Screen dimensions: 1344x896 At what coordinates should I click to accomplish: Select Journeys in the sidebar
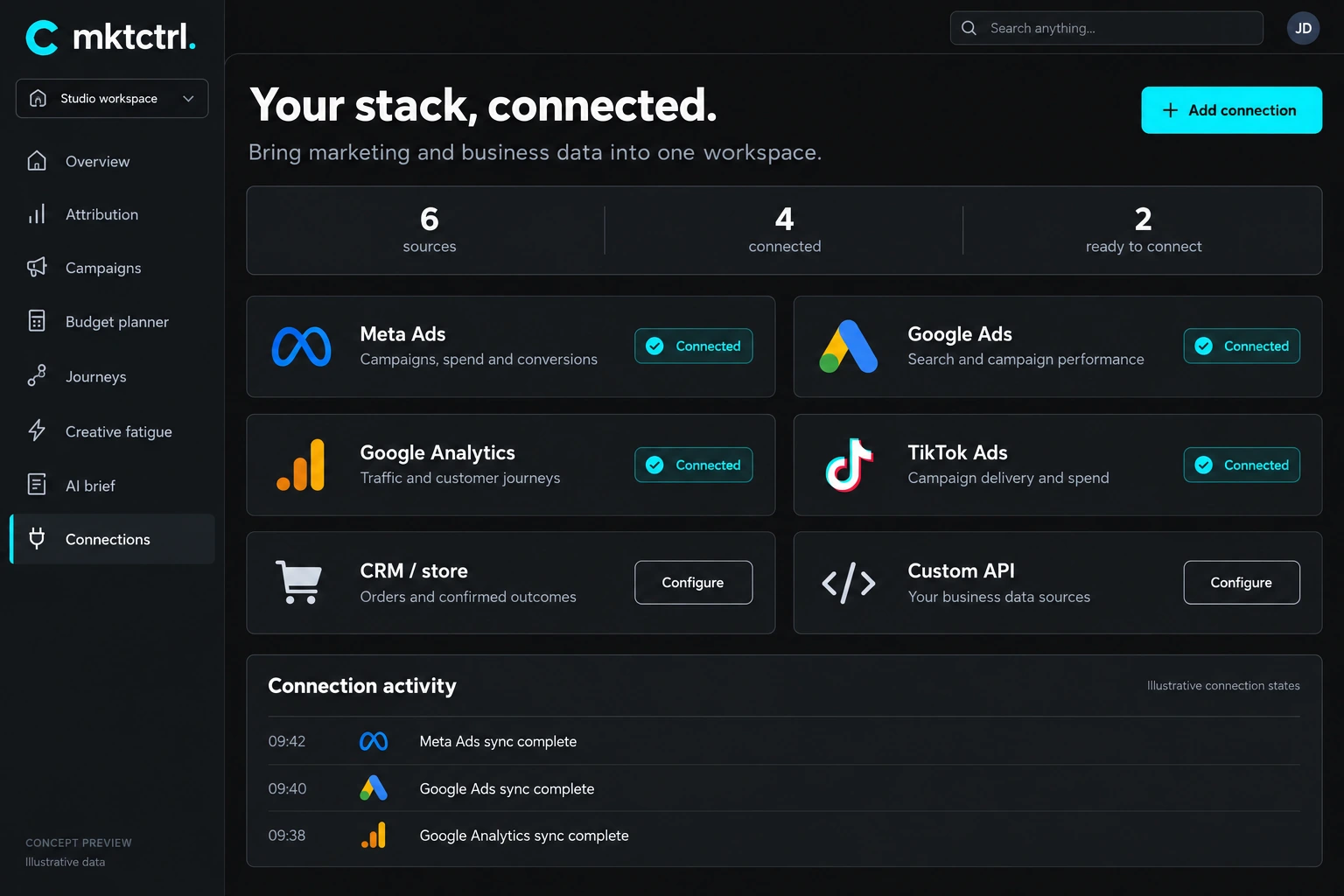112,376
